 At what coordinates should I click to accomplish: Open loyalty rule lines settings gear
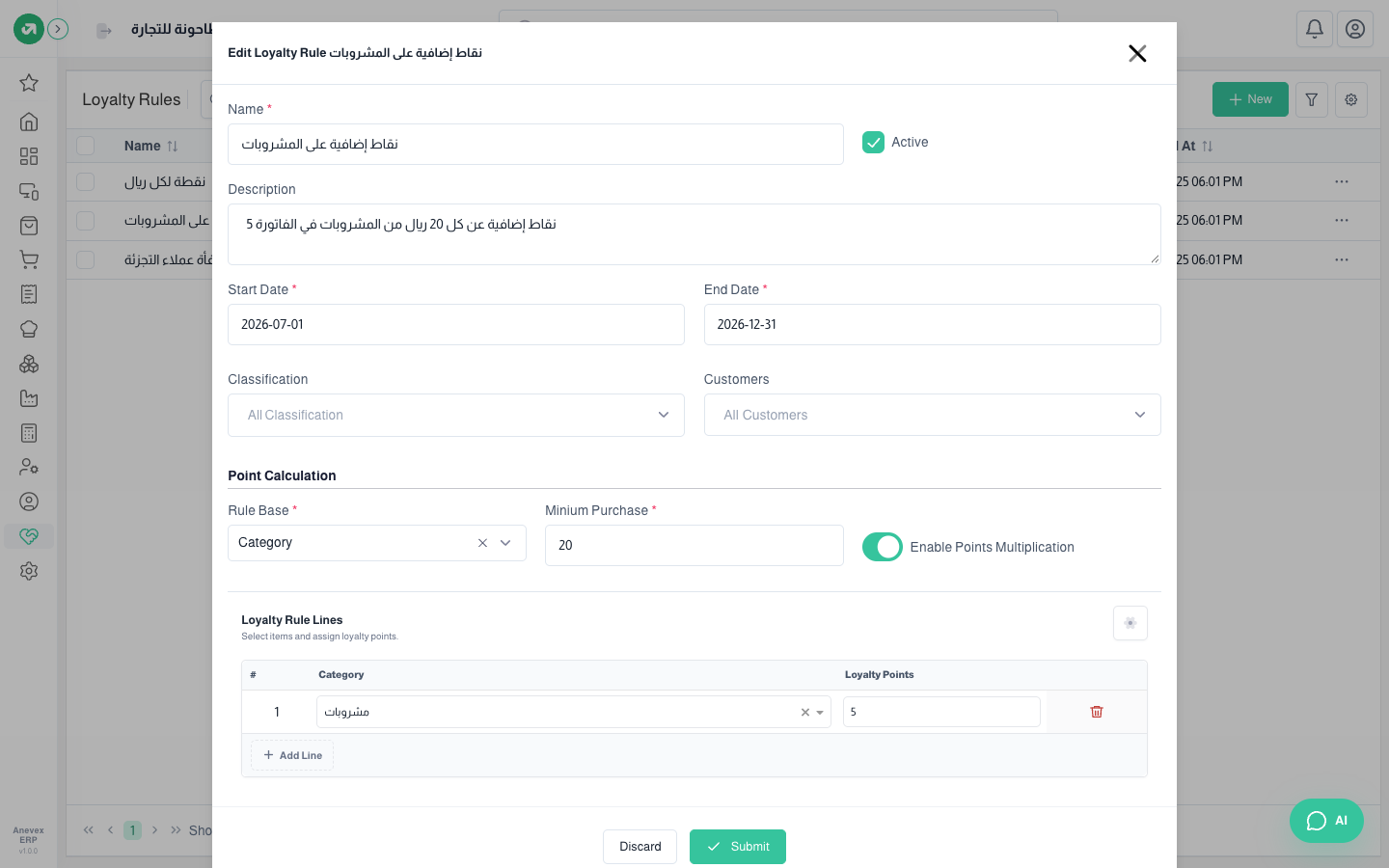click(1130, 623)
